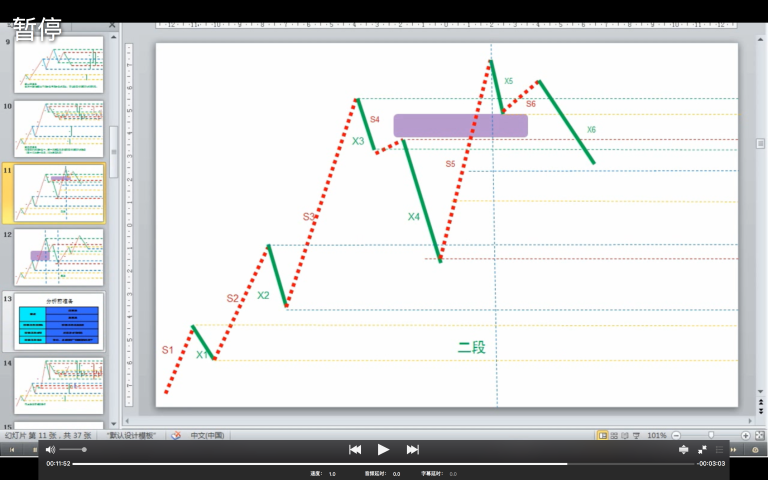The width and height of the screenshot is (768, 480).
Task: Click the fit-to-screen icon in player
Action: click(x=683, y=450)
